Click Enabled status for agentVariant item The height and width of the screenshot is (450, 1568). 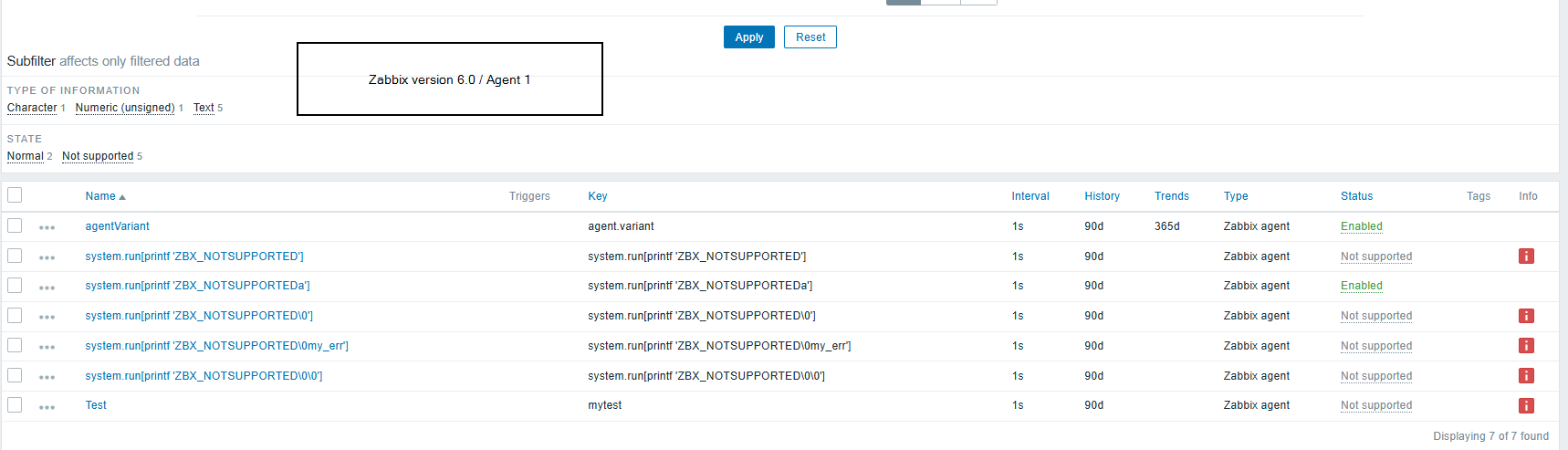1361,226
